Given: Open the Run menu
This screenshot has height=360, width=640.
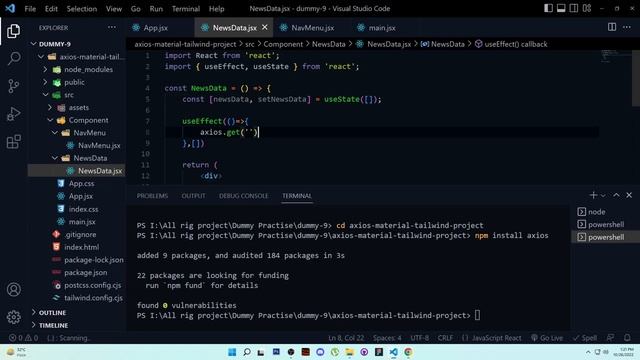Looking at the screenshot, I should [156, 9].
